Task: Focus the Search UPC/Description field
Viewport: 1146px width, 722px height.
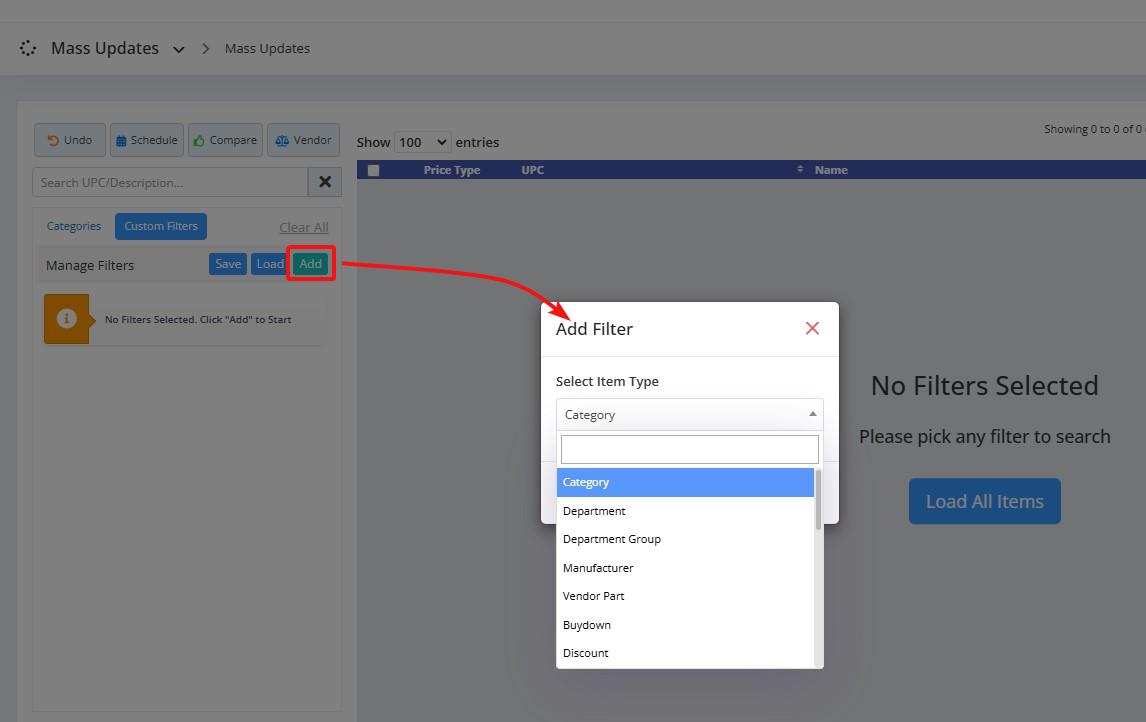Action: click(170, 182)
